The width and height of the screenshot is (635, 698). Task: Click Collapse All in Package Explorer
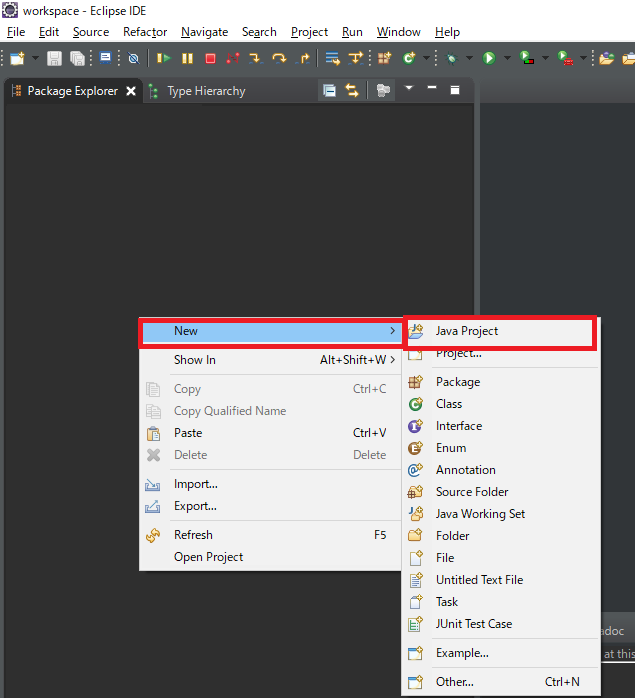click(x=330, y=90)
